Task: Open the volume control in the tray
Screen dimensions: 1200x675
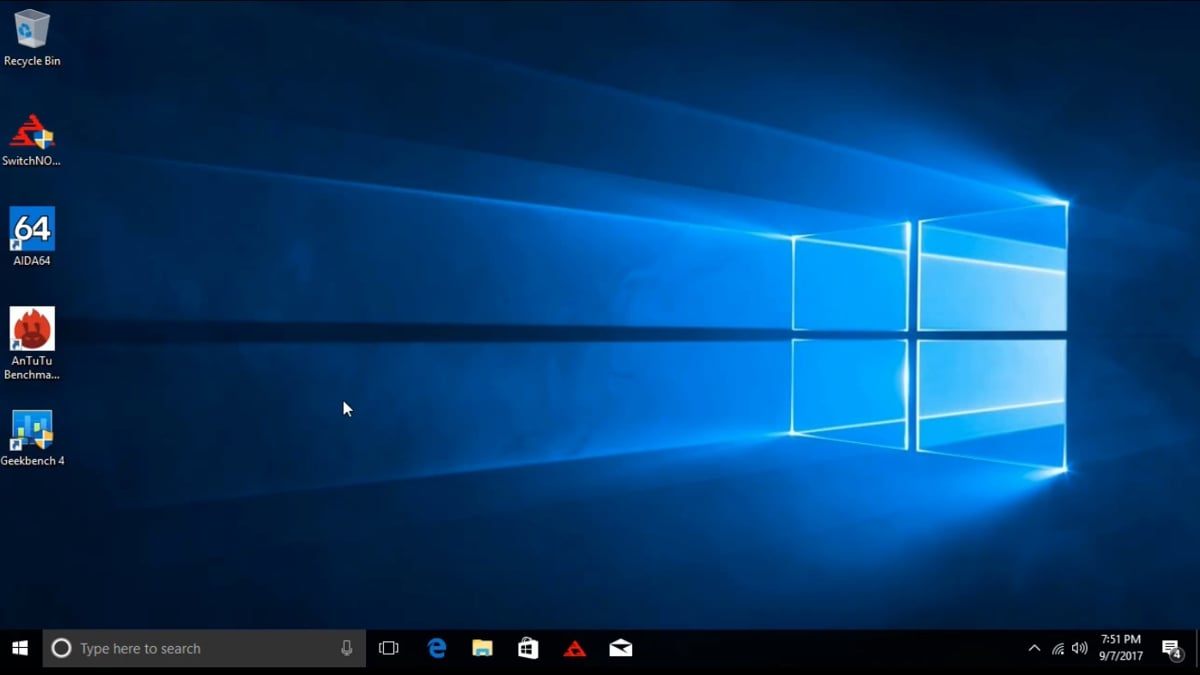Action: (1080, 648)
